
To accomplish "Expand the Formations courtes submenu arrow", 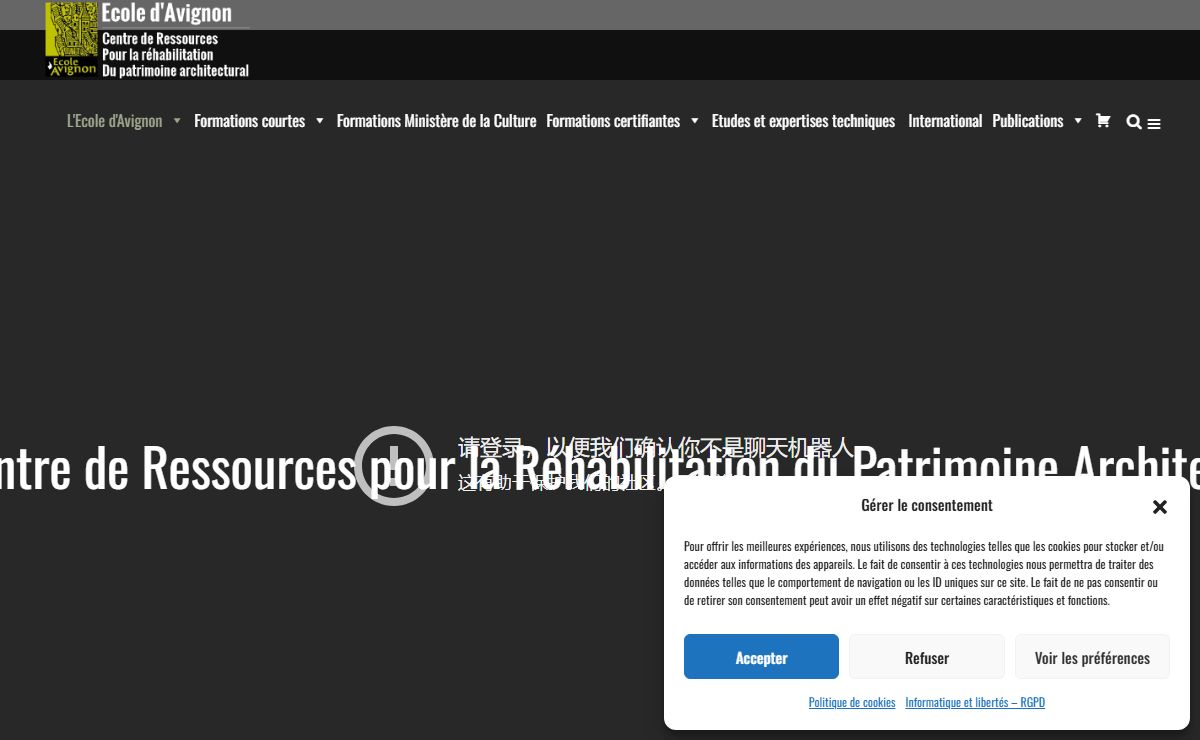I will click(x=320, y=121).
